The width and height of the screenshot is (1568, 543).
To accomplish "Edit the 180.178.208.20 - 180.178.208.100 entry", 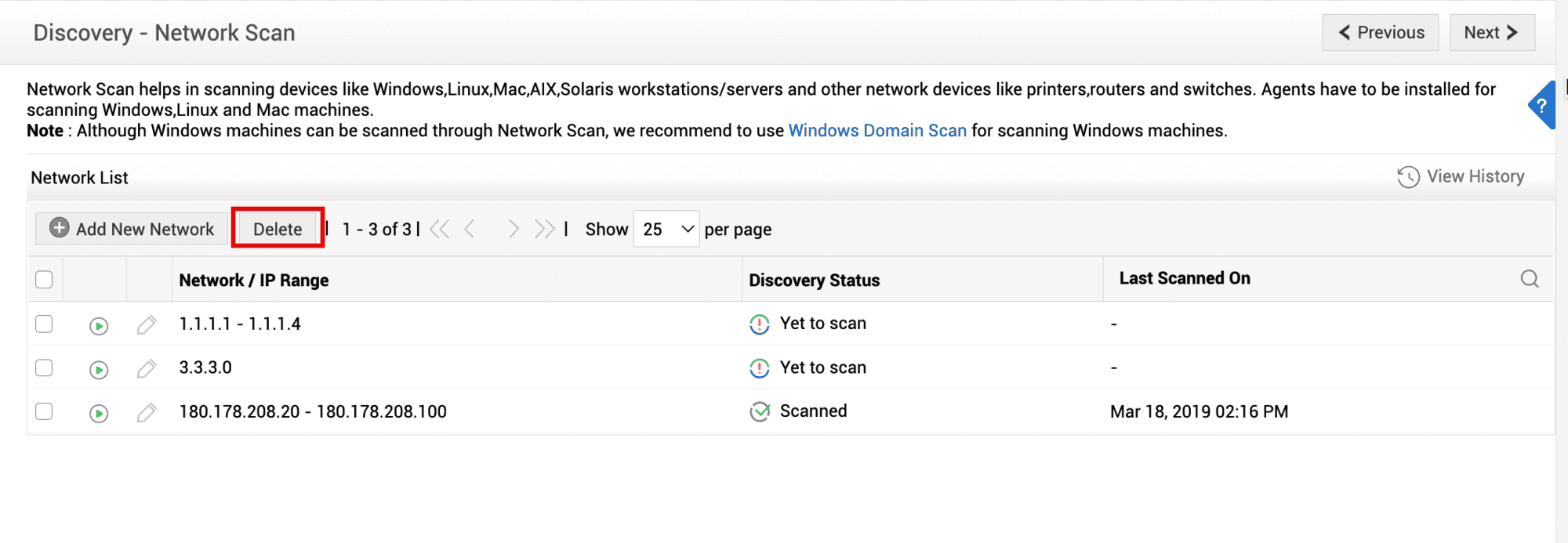I will pos(147,413).
